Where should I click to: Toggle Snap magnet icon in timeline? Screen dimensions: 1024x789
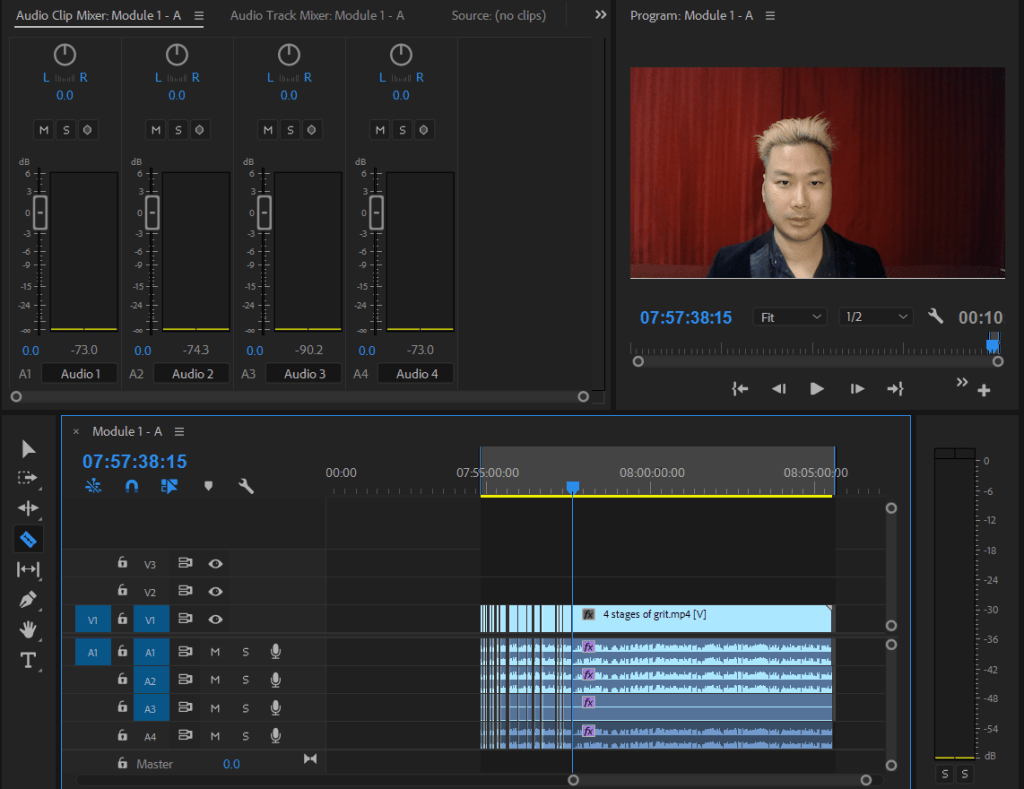pyautogui.click(x=132, y=486)
